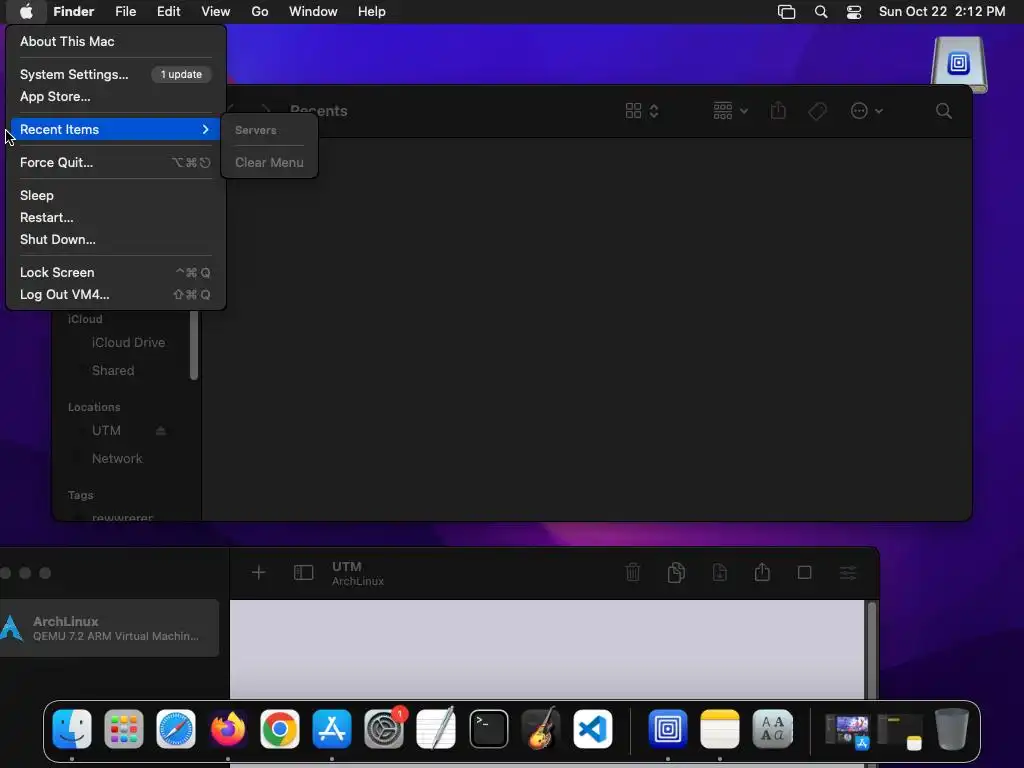The image size is (1024, 768).
Task: Open Font Book from the dock
Action: pyautogui.click(x=773, y=728)
